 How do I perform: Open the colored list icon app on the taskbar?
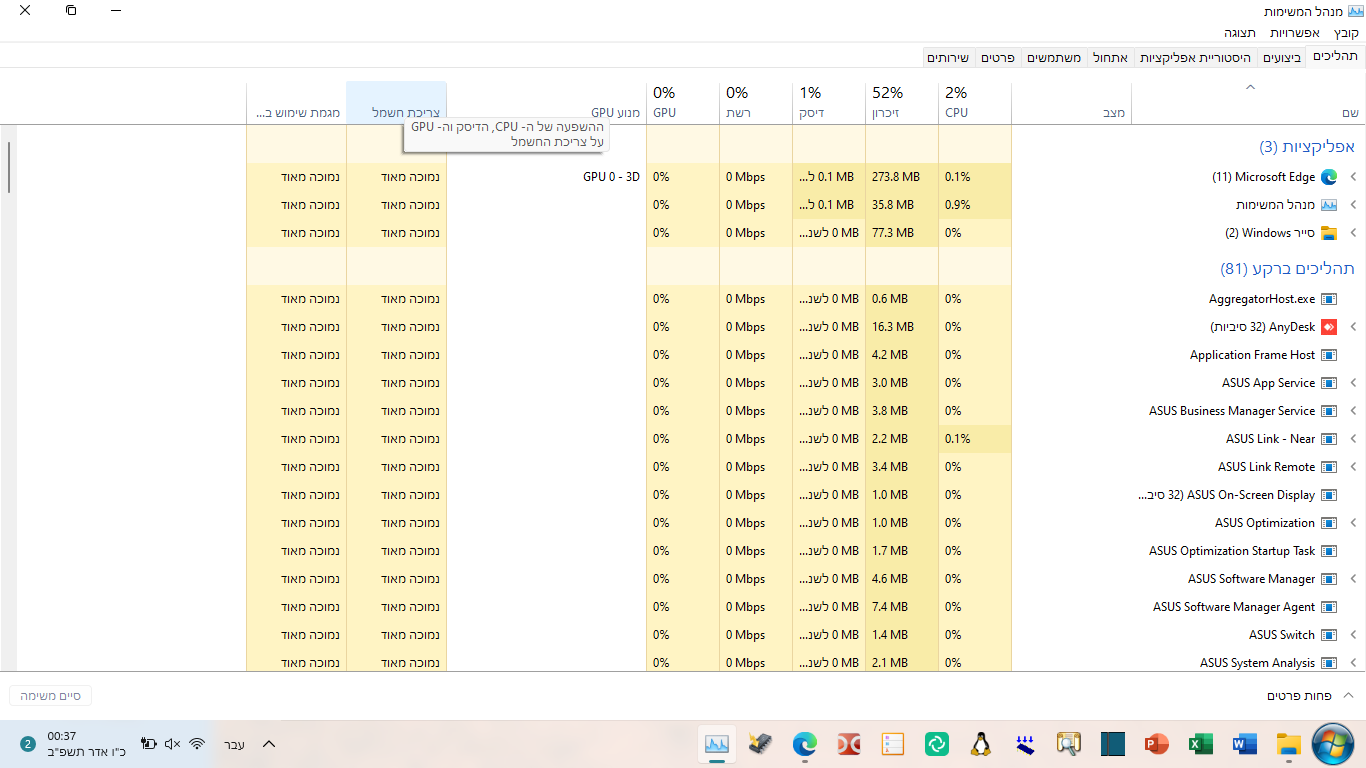click(x=893, y=744)
